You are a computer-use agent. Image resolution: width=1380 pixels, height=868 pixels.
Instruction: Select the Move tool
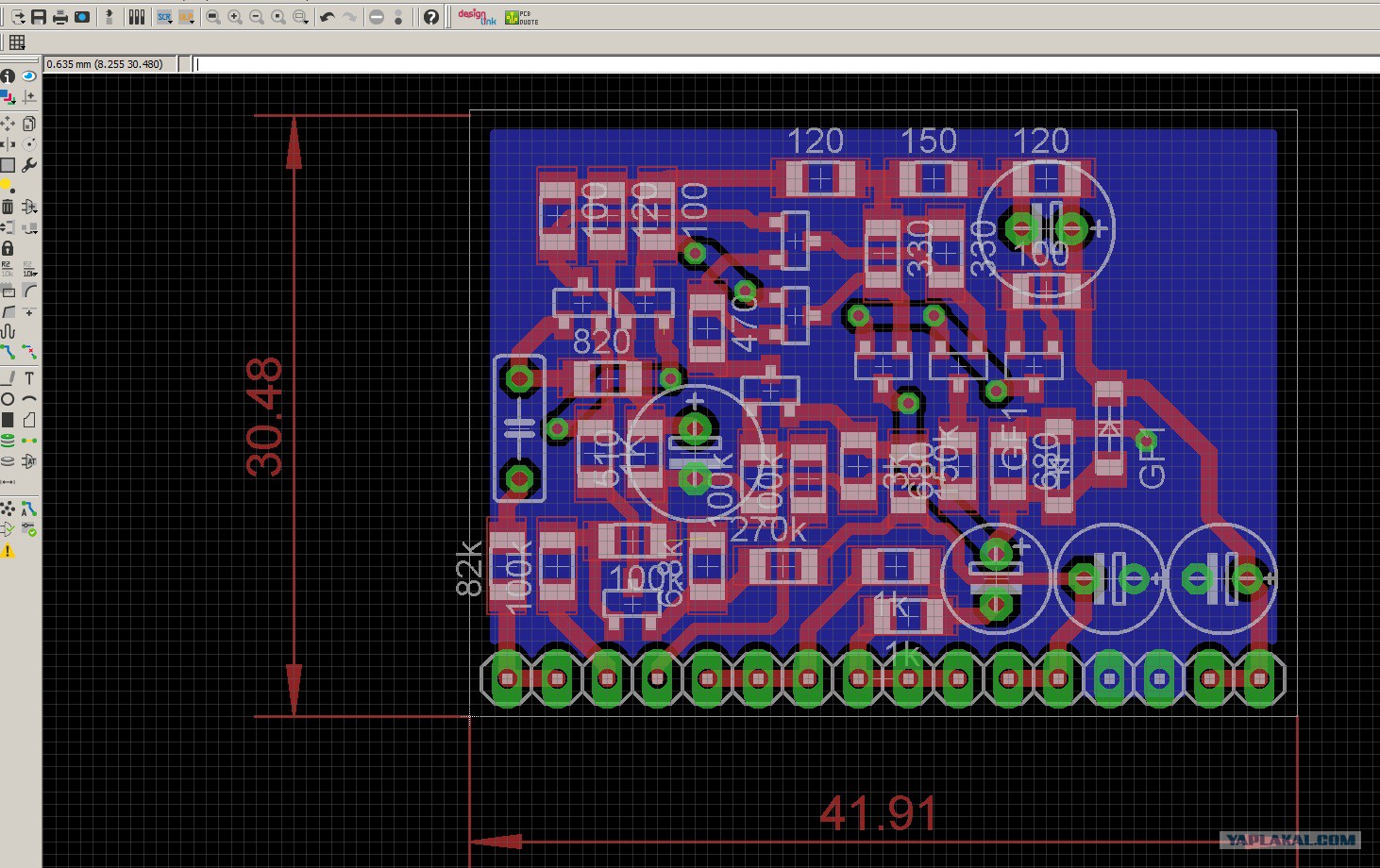[8, 124]
